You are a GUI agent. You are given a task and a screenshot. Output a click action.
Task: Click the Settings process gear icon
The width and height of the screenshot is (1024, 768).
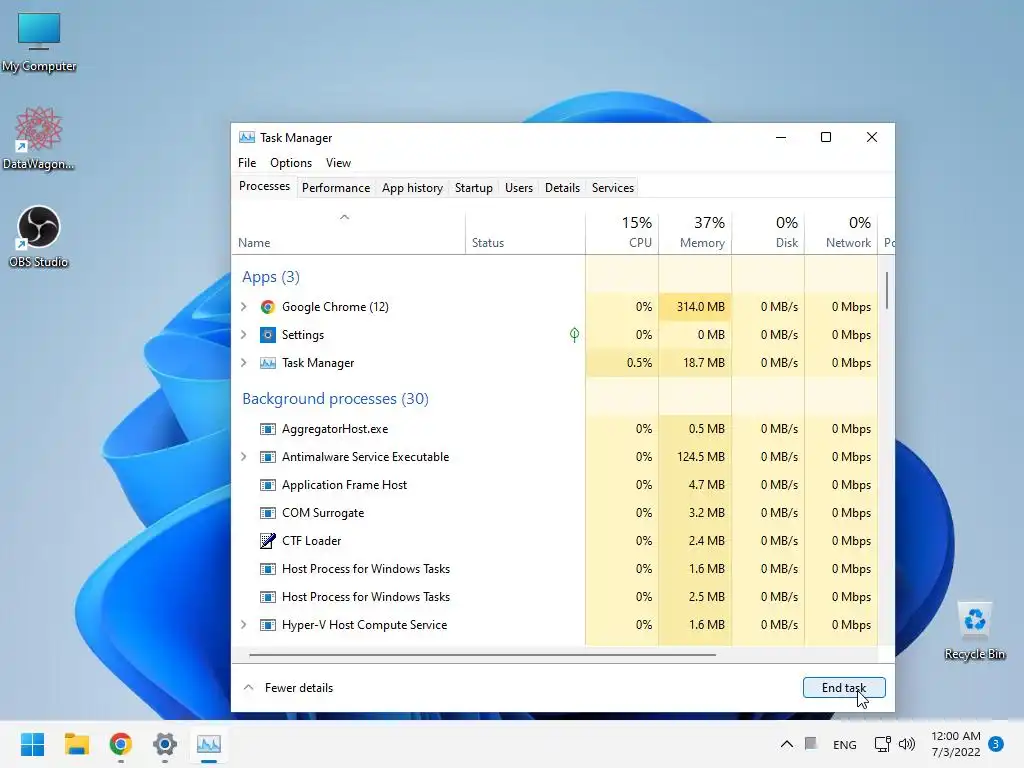click(268, 335)
